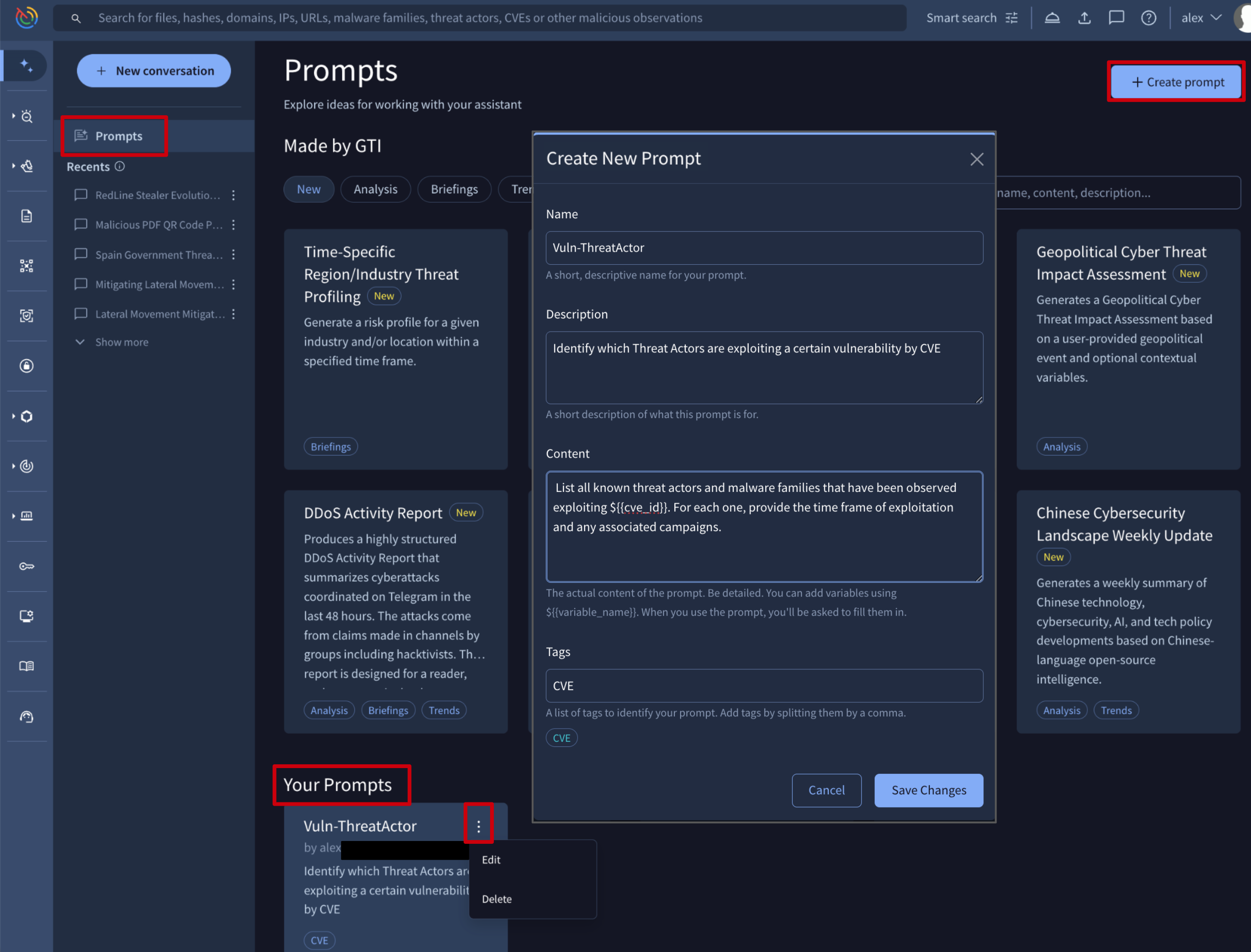Open the notifications bell icon
The image size is (1251, 952).
pos(1052,18)
